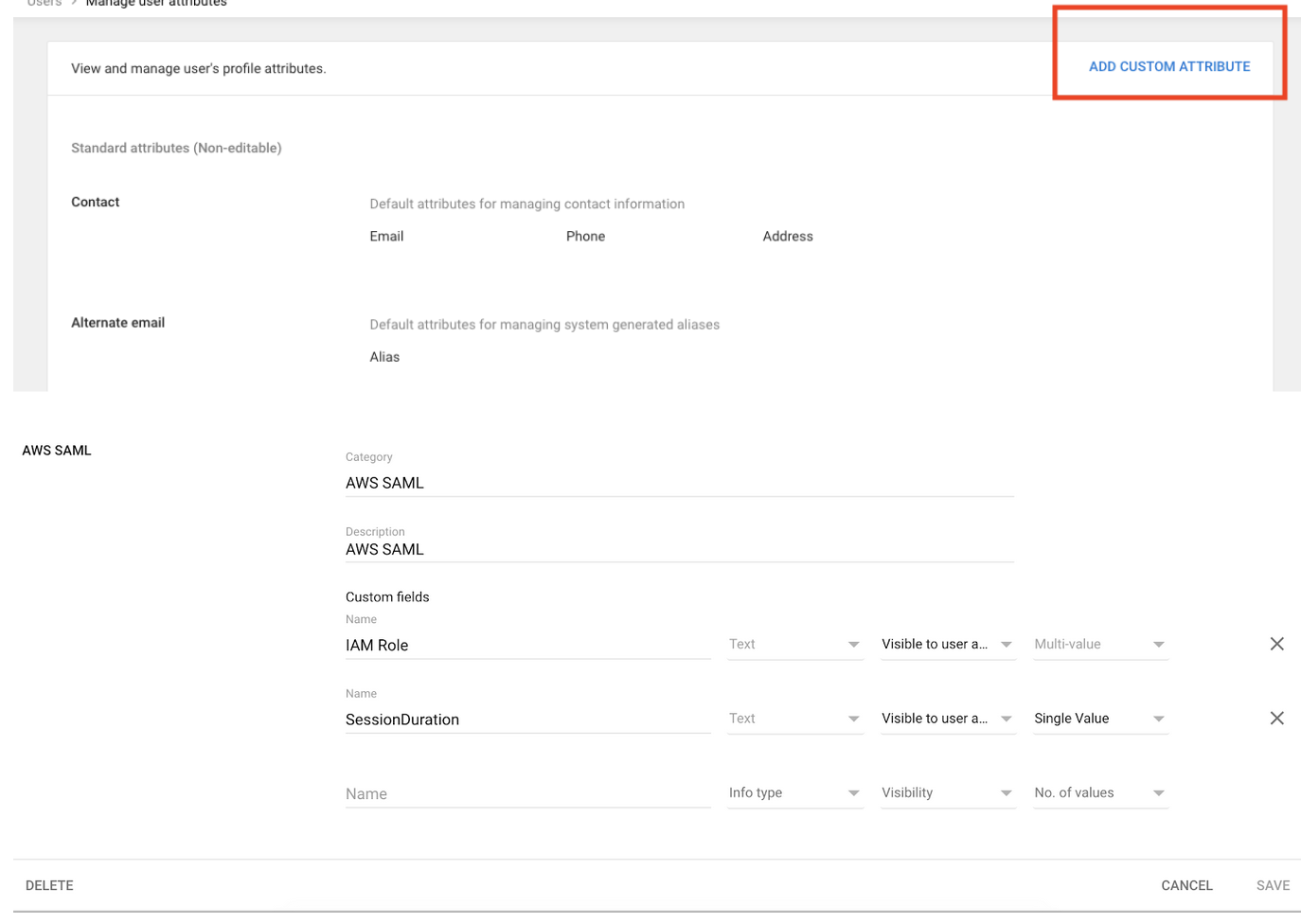Open info type dropdown for IAM Role
1301x924 pixels.
coord(795,645)
